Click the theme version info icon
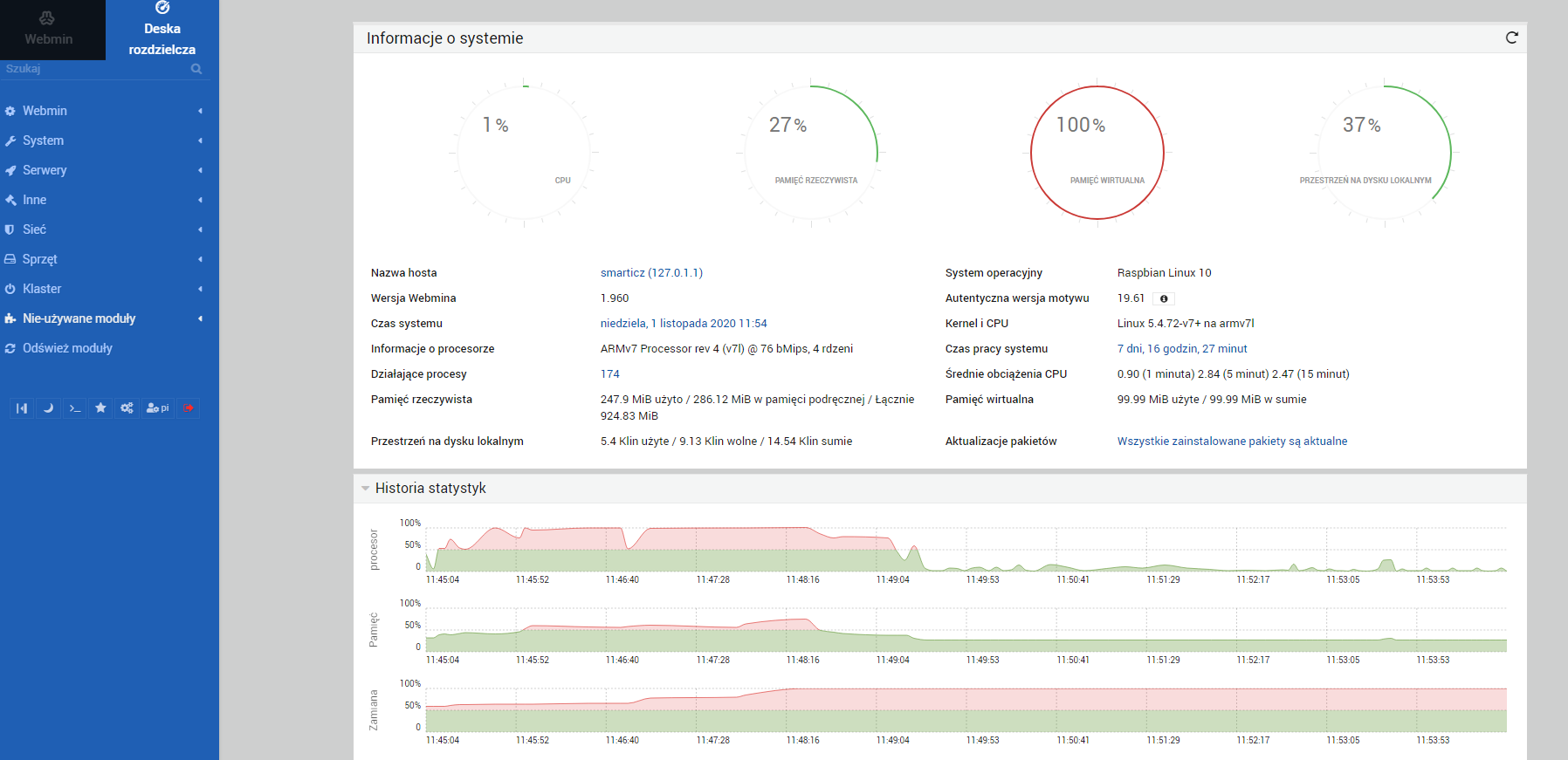The height and width of the screenshot is (760, 1568). [1163, 298]
